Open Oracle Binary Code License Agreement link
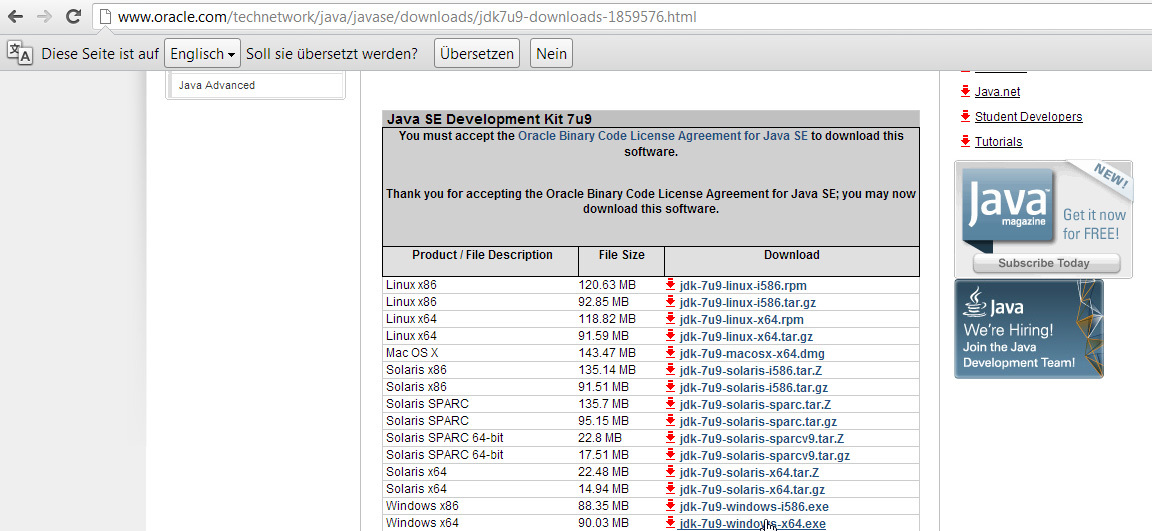 663,136
